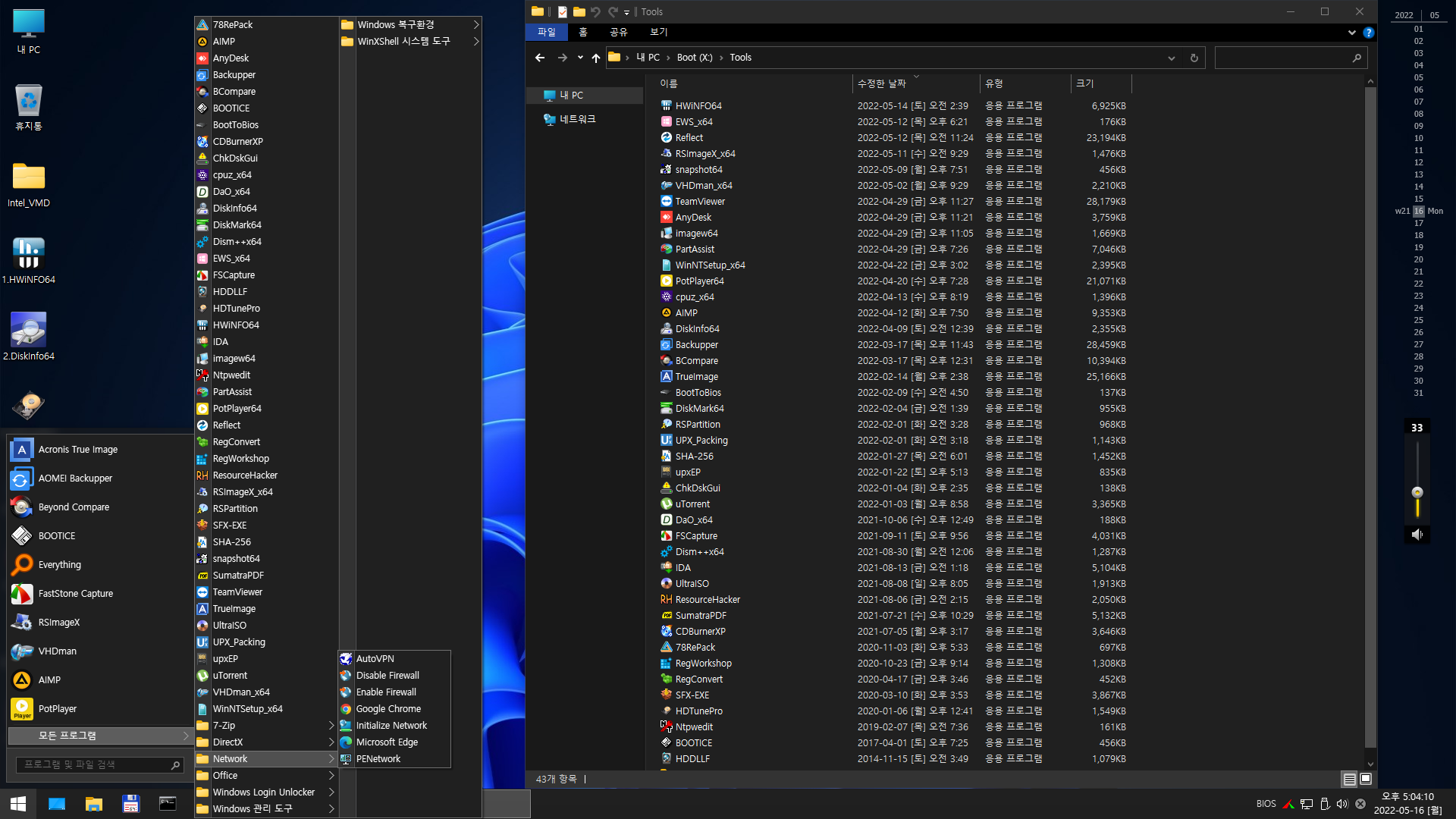Go back in Explorer navigation
1456x819 pixels.
540,58
